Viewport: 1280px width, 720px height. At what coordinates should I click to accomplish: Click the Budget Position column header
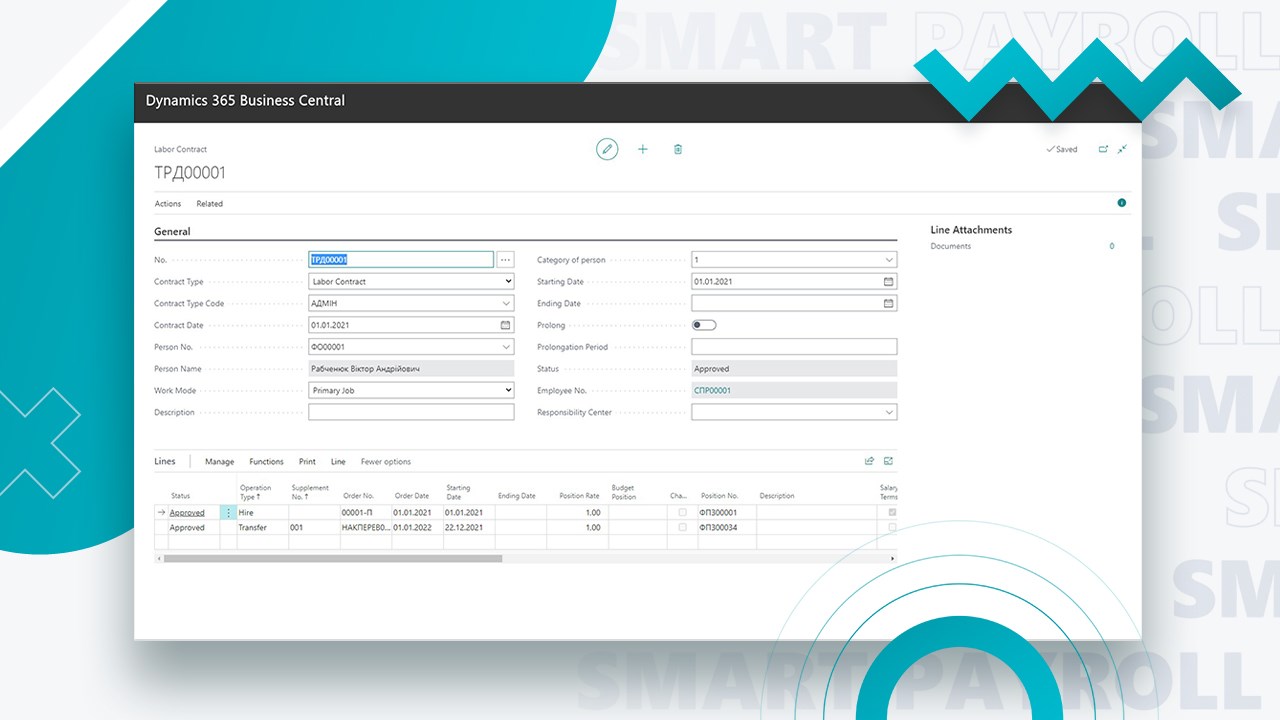pos(624,492)
